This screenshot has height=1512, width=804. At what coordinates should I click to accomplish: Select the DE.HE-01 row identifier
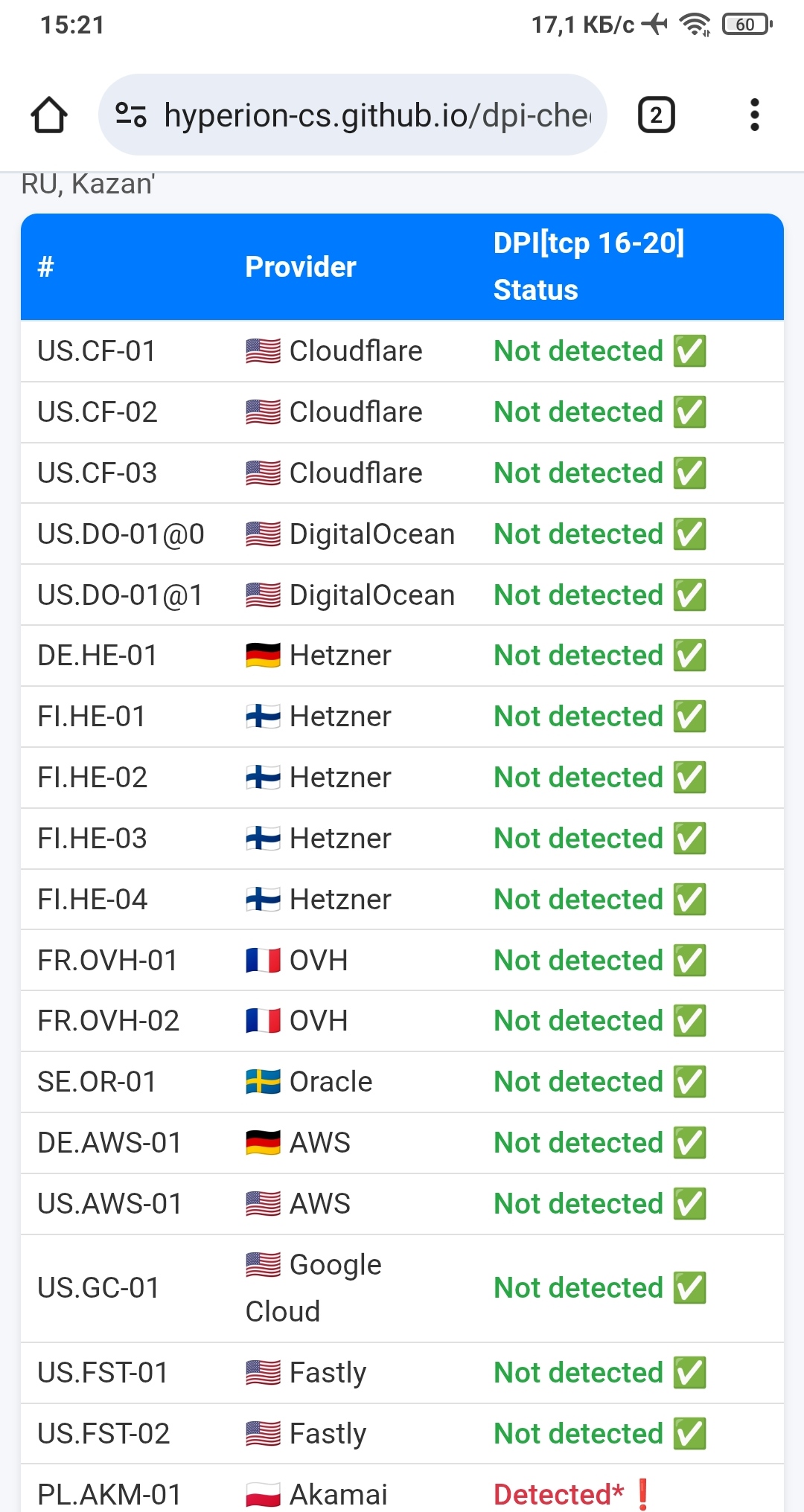click(x=98, y=656)
